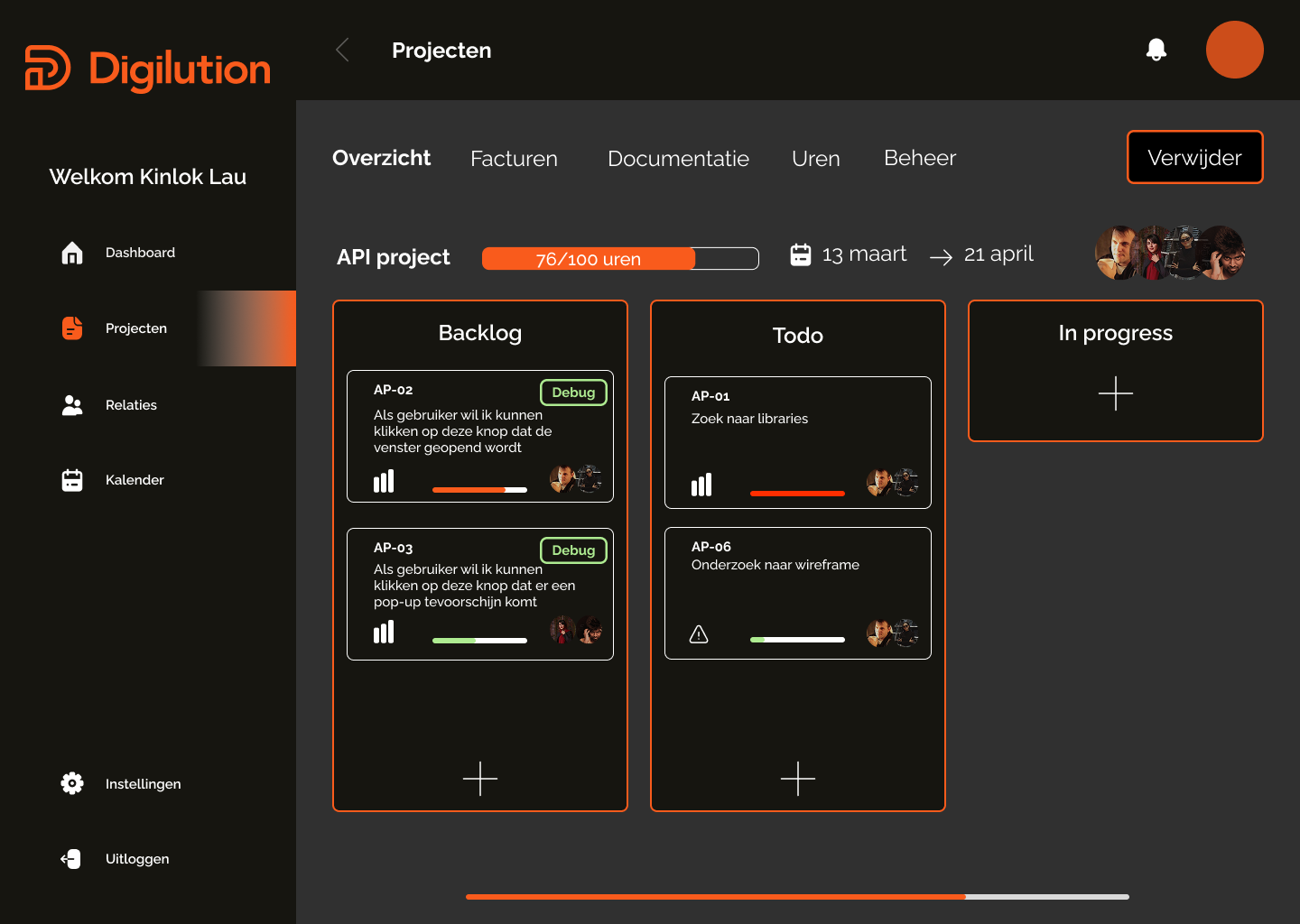Image resolution: width=1300 pixels, height=924 pixels.
Task: Add a card to Todo column
Action: pyautogui.click(x=798, y=779)
